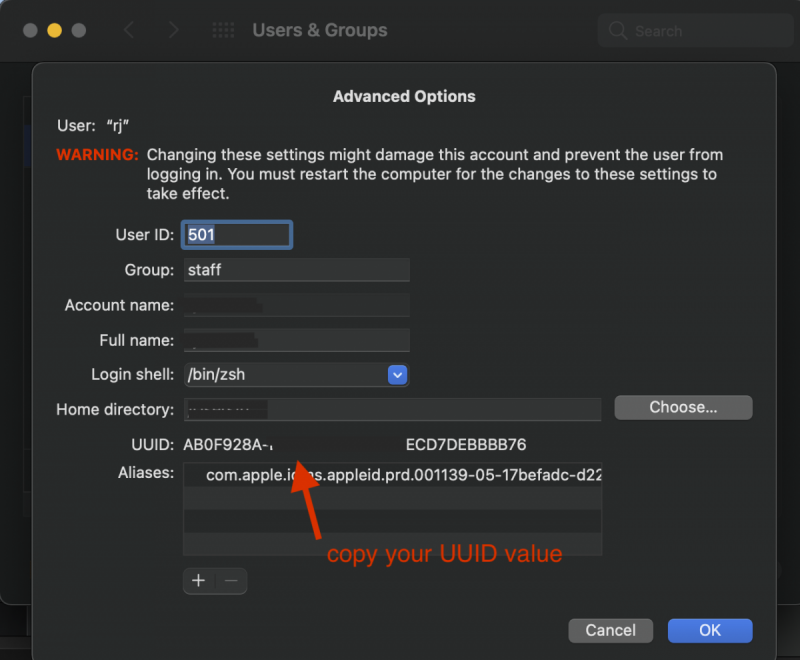Remove alias with minus button
The height and width of the screenshot is (660, 800).
(230, 581)
